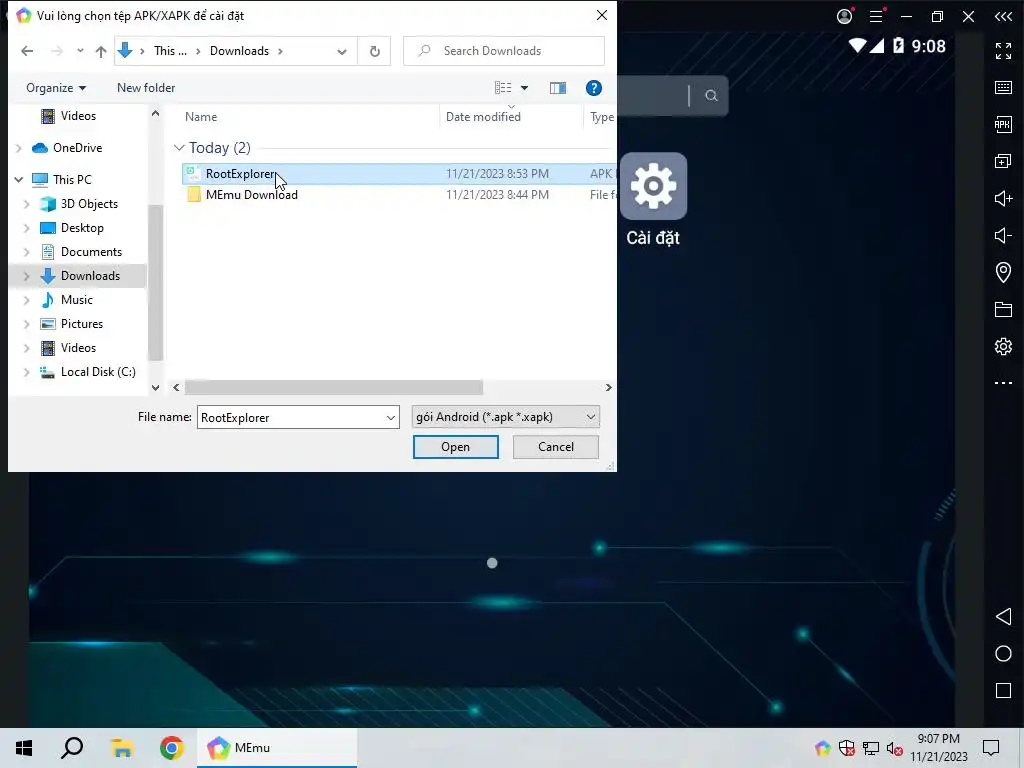This screenshot has width=1024, height=768.
Task: Click the Search Downloads field
Action: point(504,51)
